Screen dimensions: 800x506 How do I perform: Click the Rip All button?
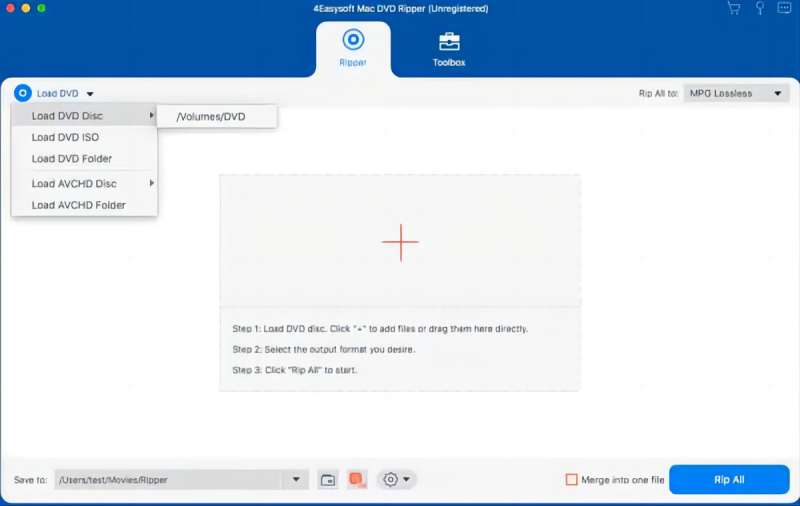click(729, 479)
